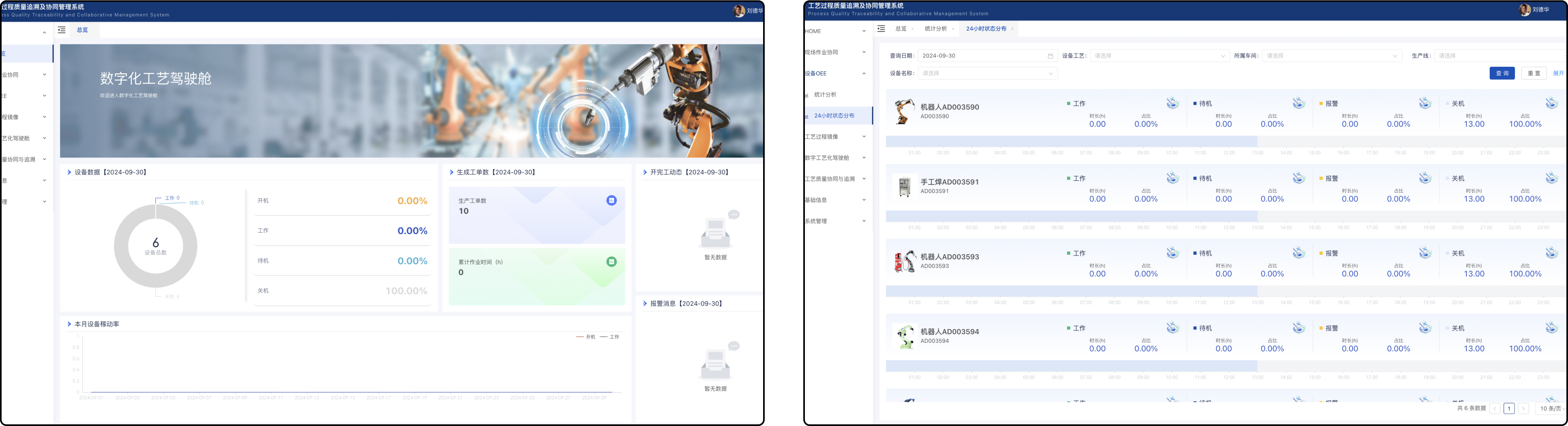1568x426 pixels.
Task: Toggle the 待机 label on the device donut chart
Action: pos(196,203)
